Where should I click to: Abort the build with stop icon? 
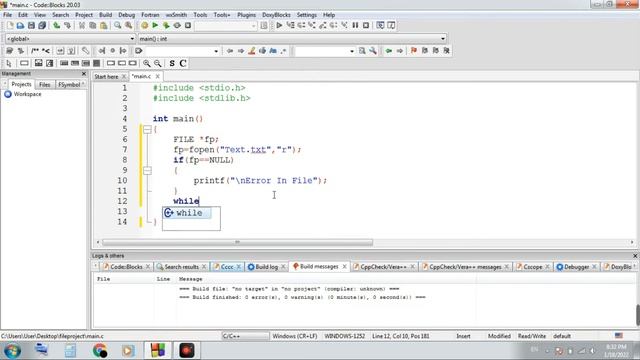[x=188, y=25]
